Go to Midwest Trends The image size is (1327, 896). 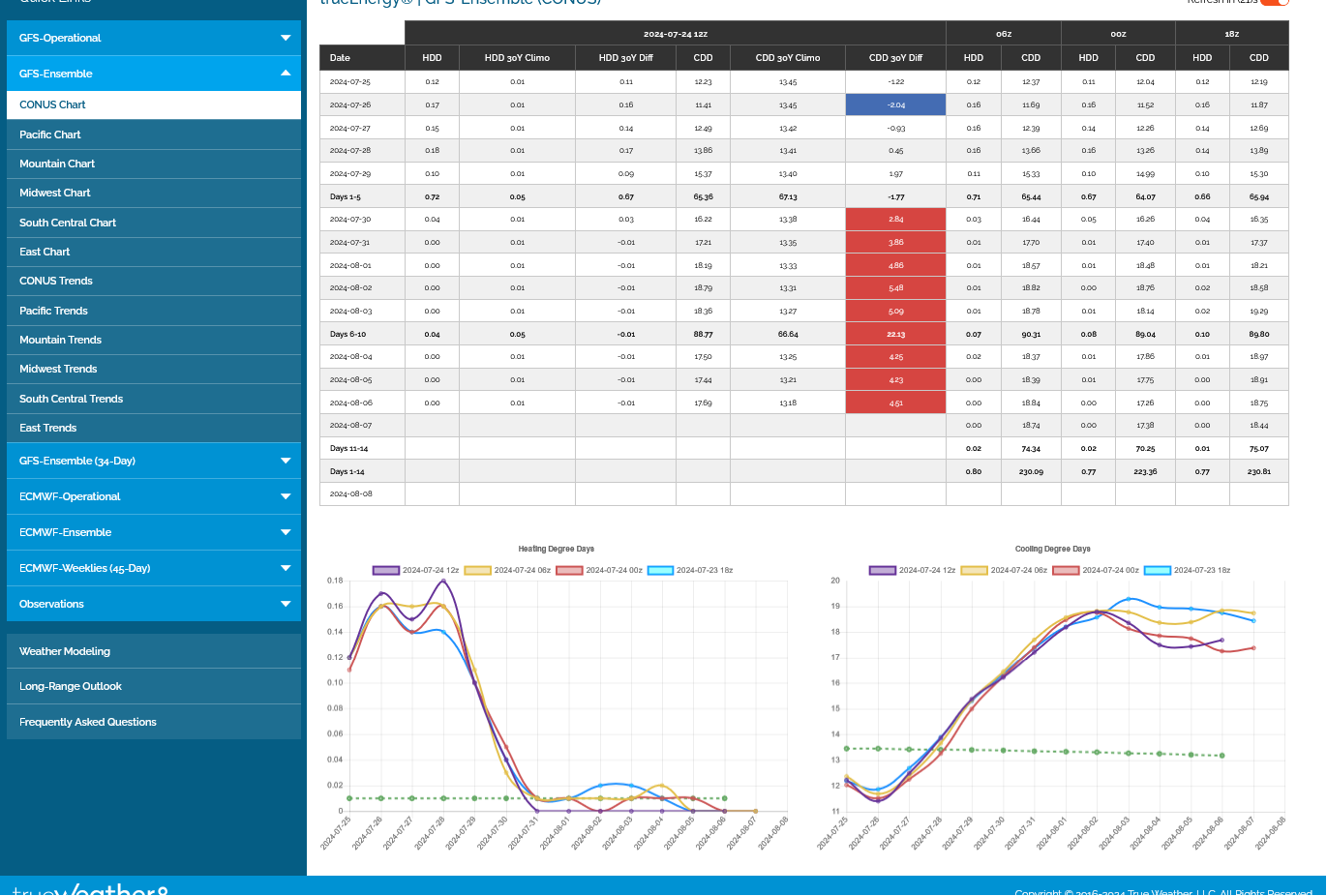tap(154, 369)
